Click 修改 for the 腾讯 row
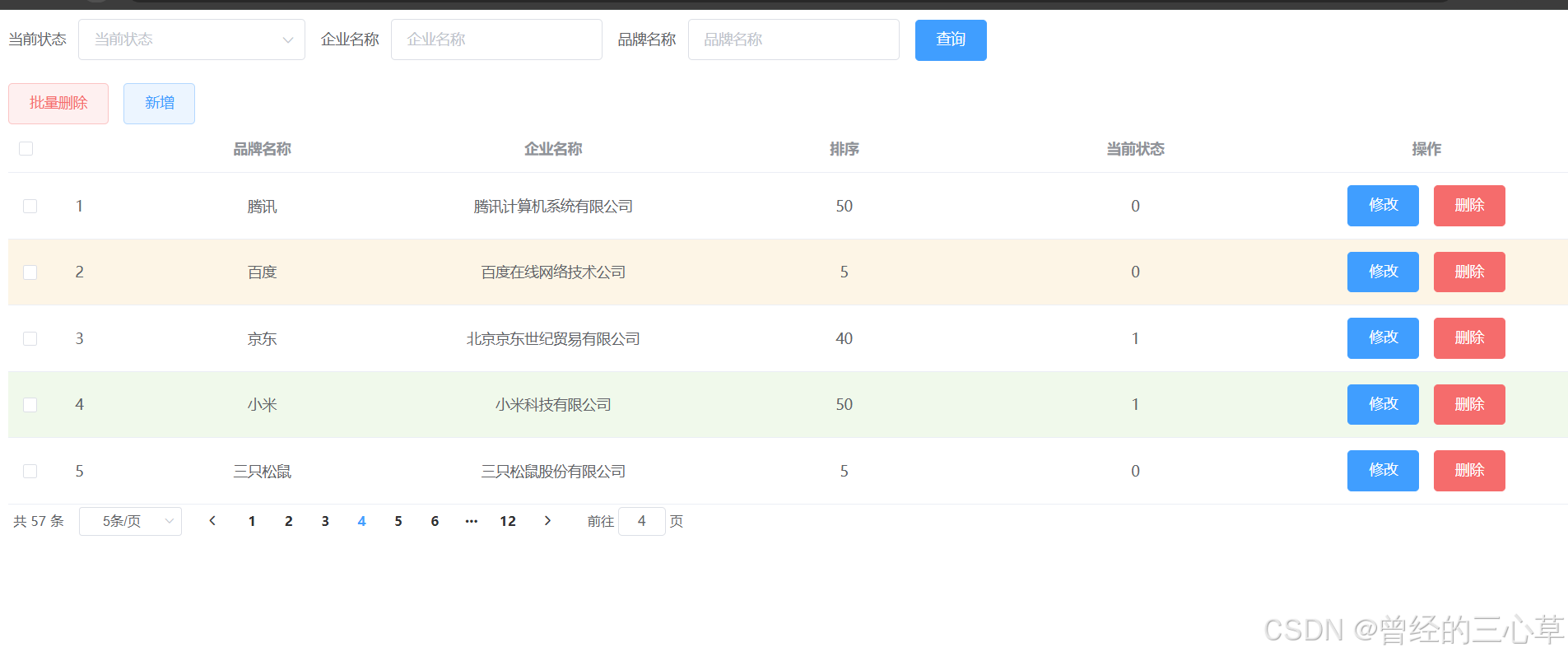The height and width of the screenshot is (656, 1568). point(1383,206)
